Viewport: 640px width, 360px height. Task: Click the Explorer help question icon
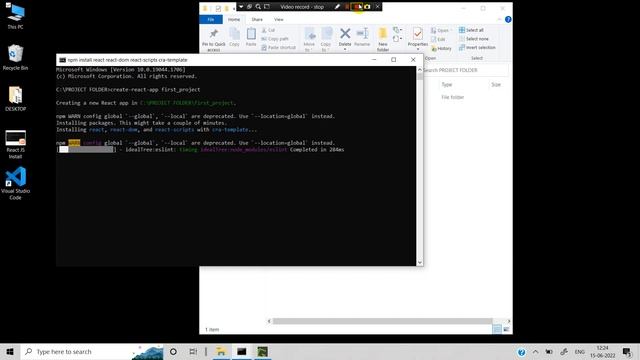pyautogui.click(x=508, y=19)
